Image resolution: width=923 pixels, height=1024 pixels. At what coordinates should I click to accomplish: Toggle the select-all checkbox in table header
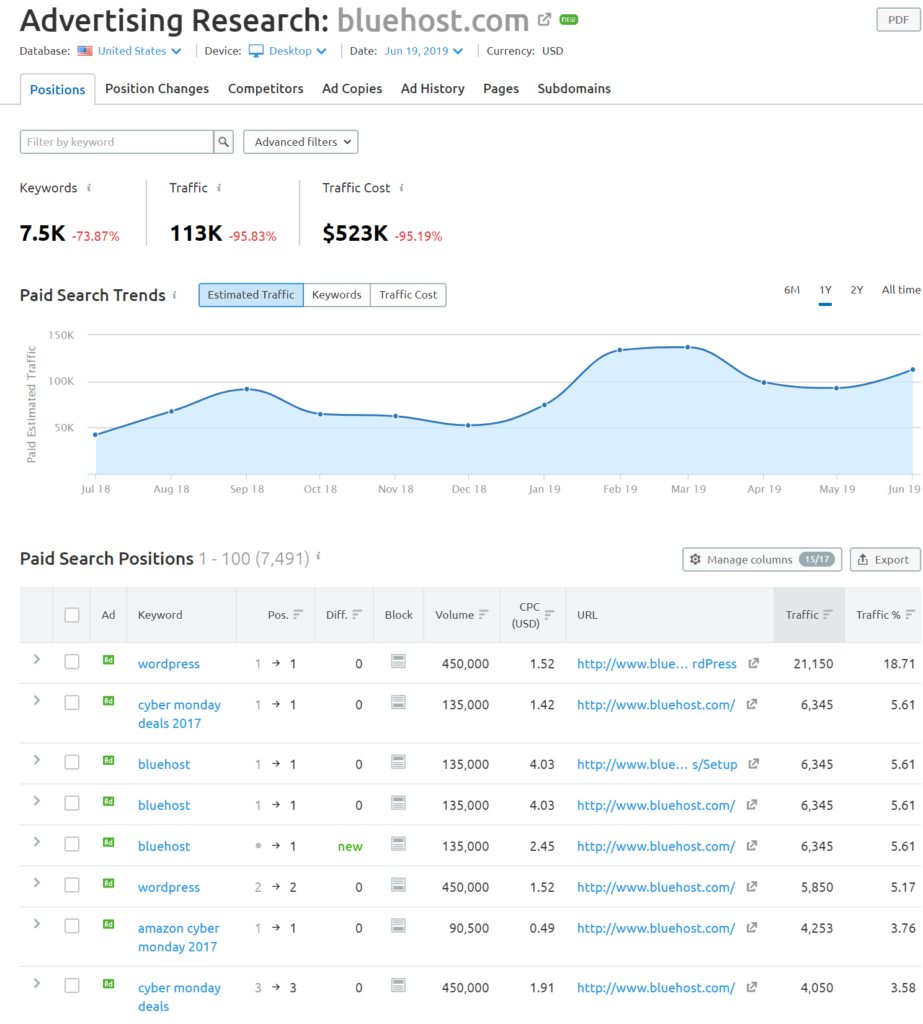pyautogui.click(x=72, y=615)
